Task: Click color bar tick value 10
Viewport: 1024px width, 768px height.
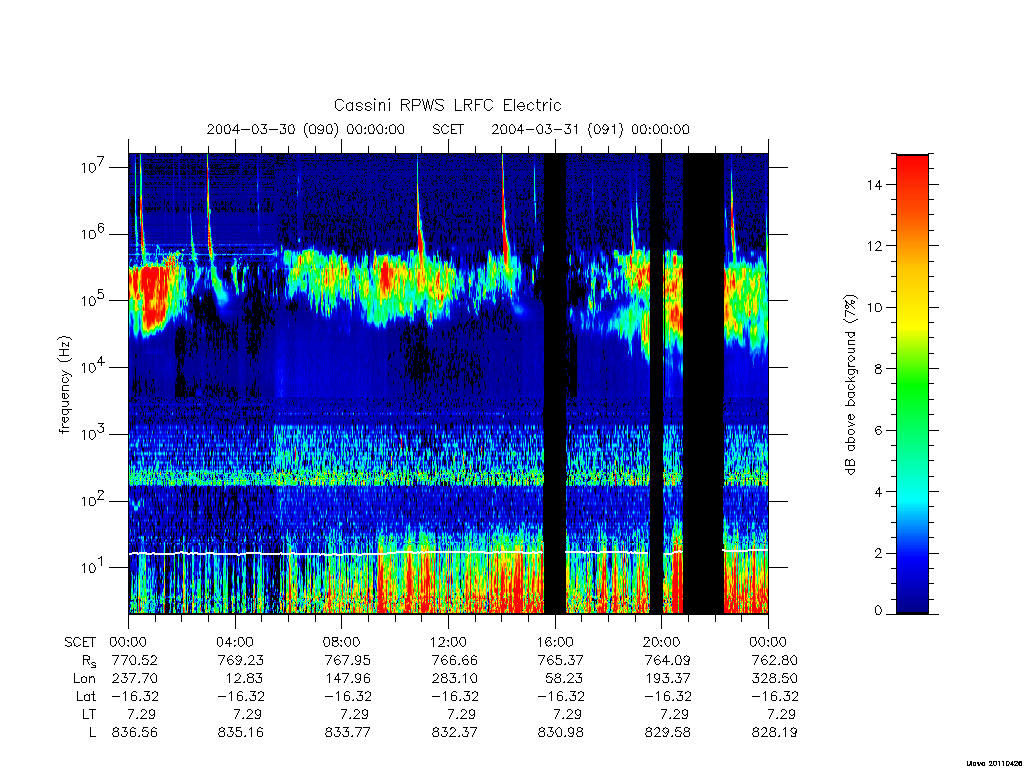Action: pyautogui.click(x=874, y=308)
